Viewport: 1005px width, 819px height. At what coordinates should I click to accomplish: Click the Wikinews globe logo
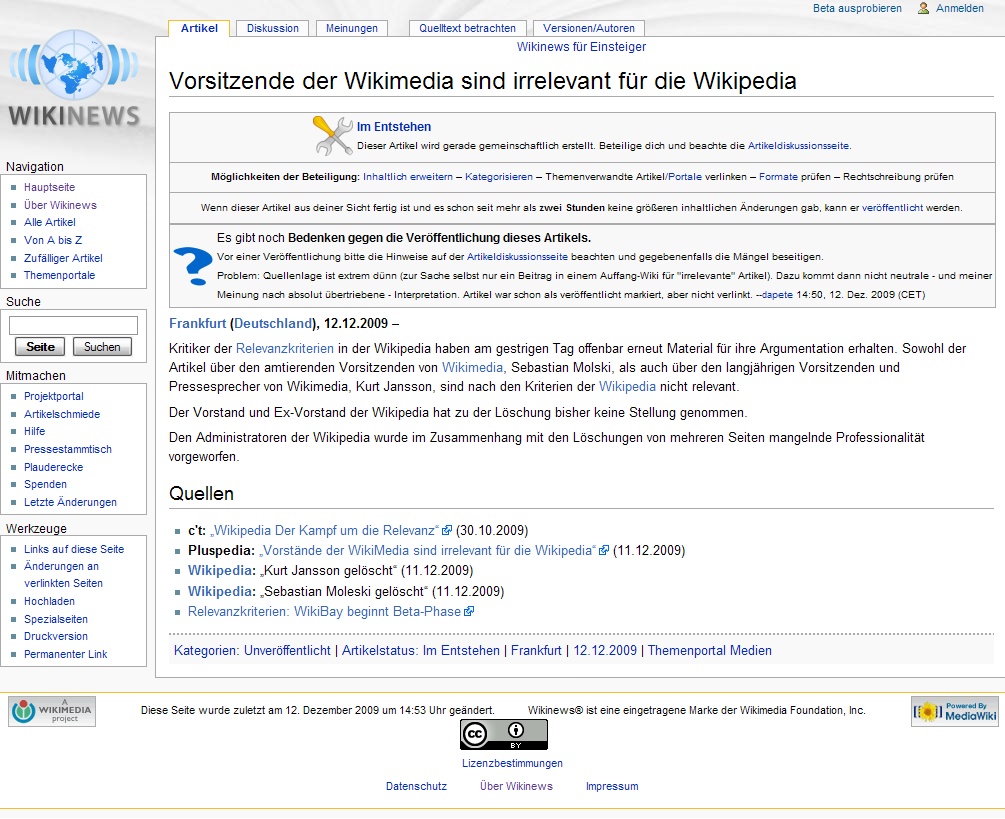click(x=74, y=78)
